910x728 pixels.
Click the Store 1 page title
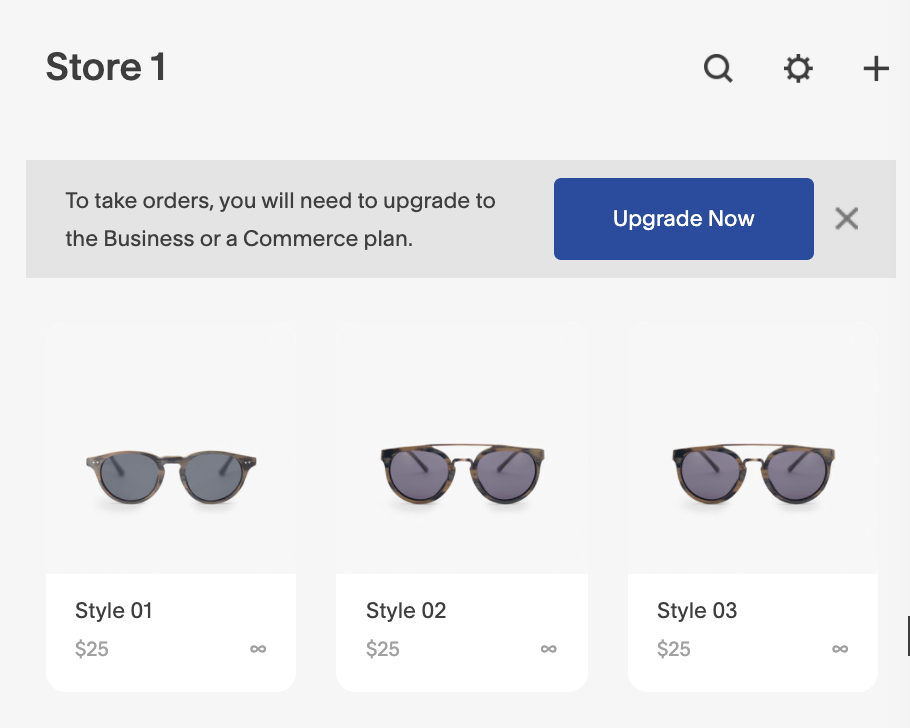point(105,68)
